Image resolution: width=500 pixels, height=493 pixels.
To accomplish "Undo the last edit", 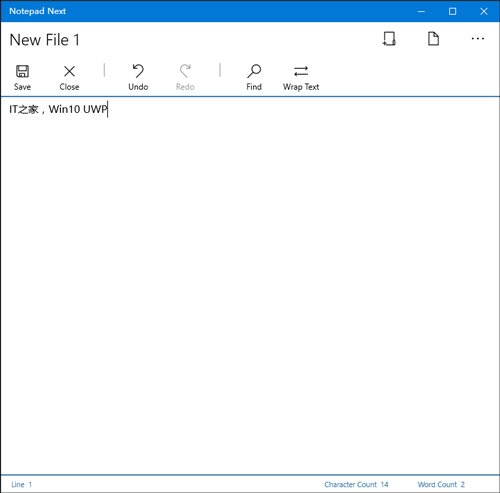I will click(138, 78).
